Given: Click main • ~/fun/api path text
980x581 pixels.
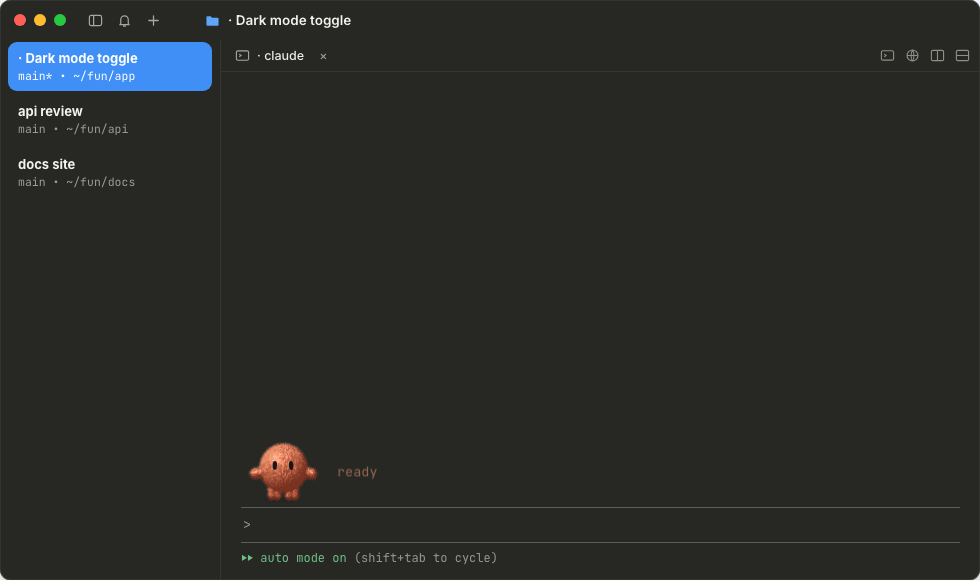Looking at the screenshot, I should [x=73, y=129].
